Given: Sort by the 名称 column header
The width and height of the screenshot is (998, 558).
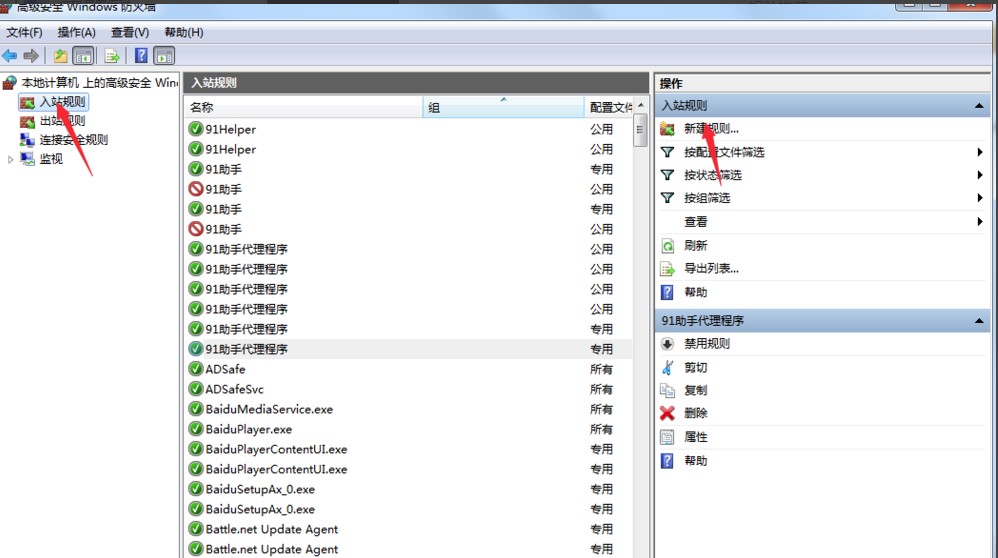Looking at the screenshot, I should point(304,108).
